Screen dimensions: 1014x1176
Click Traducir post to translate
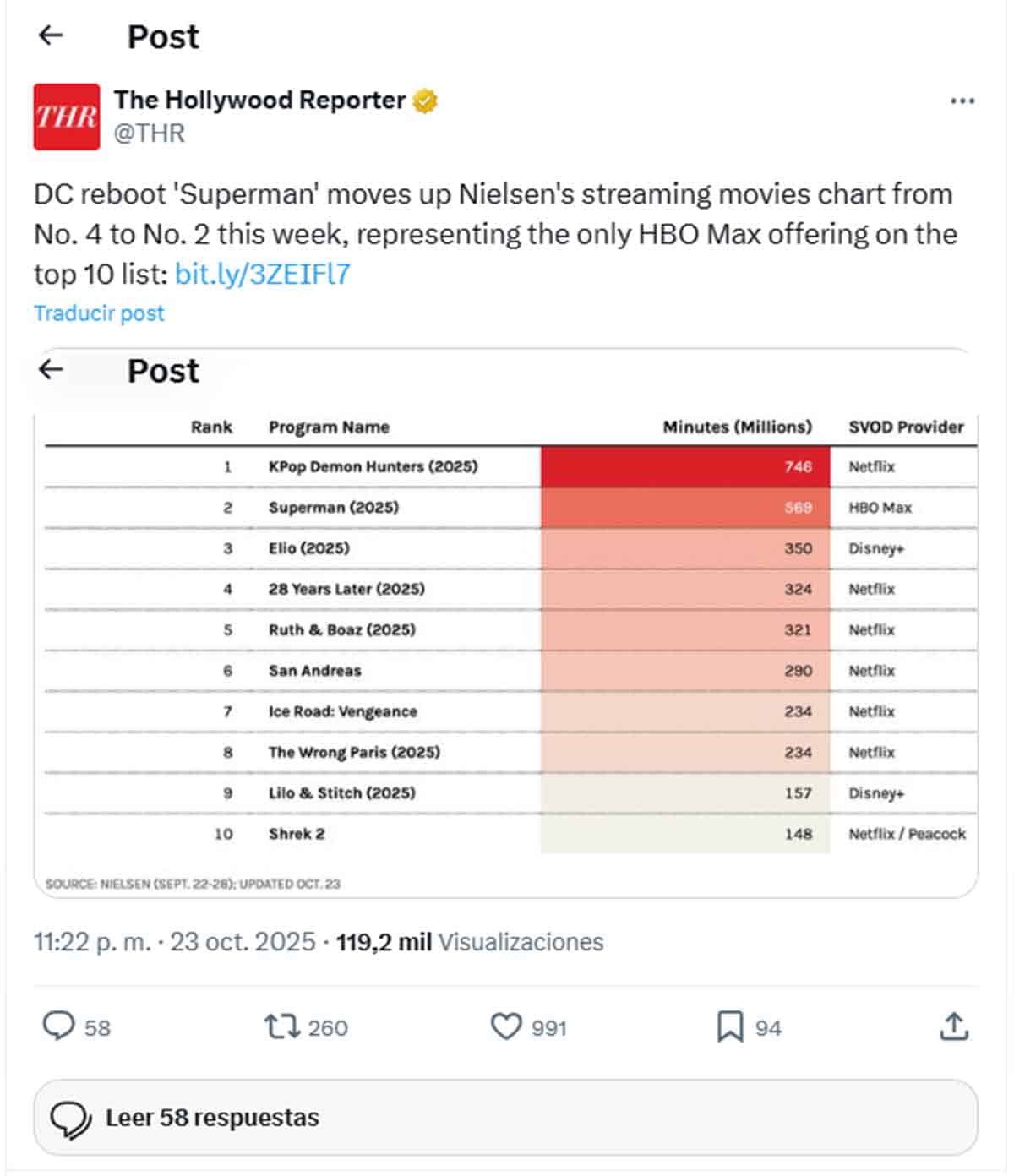(99, 313)
